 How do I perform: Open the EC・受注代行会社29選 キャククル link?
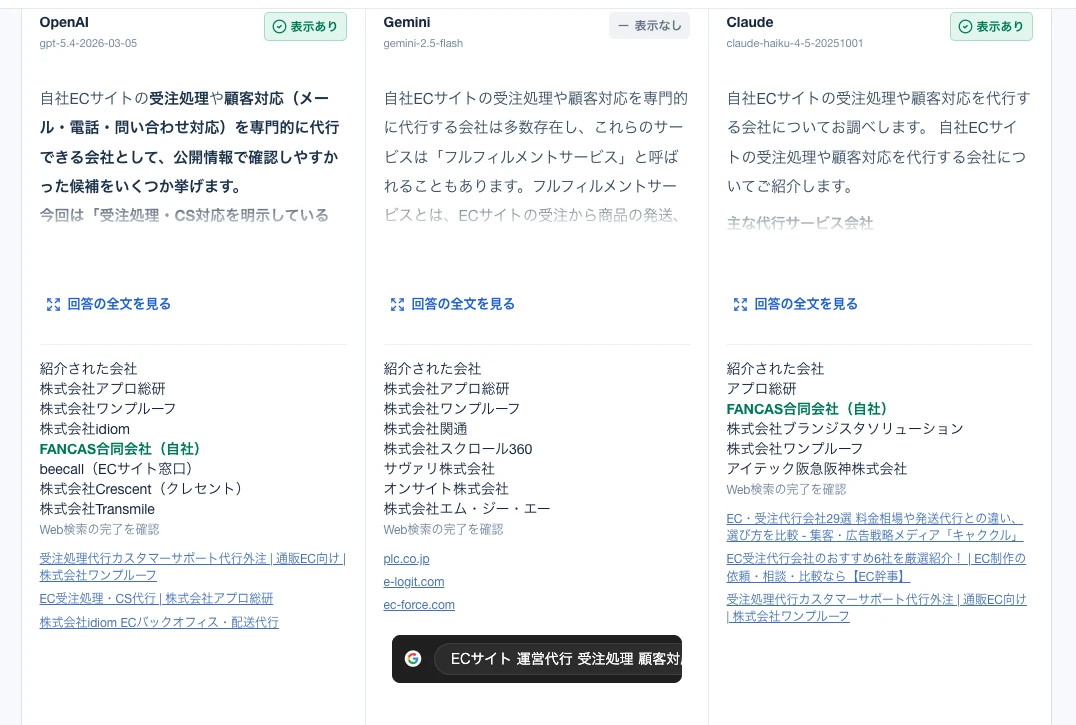coord(875,526)
